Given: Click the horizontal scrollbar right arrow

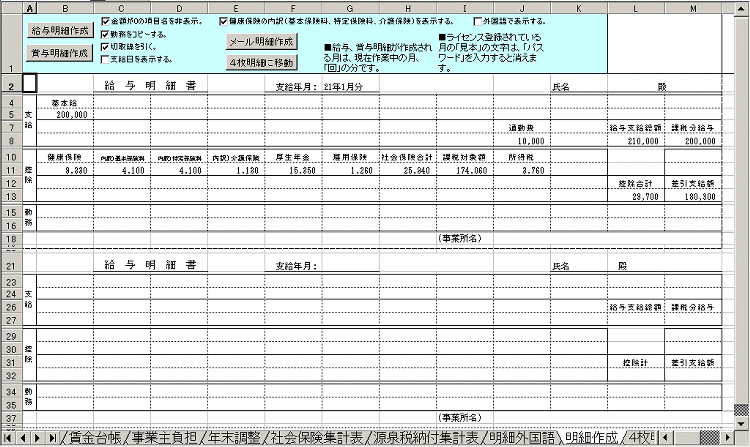Looking at the screenshot, I should [x=729, y=438].
